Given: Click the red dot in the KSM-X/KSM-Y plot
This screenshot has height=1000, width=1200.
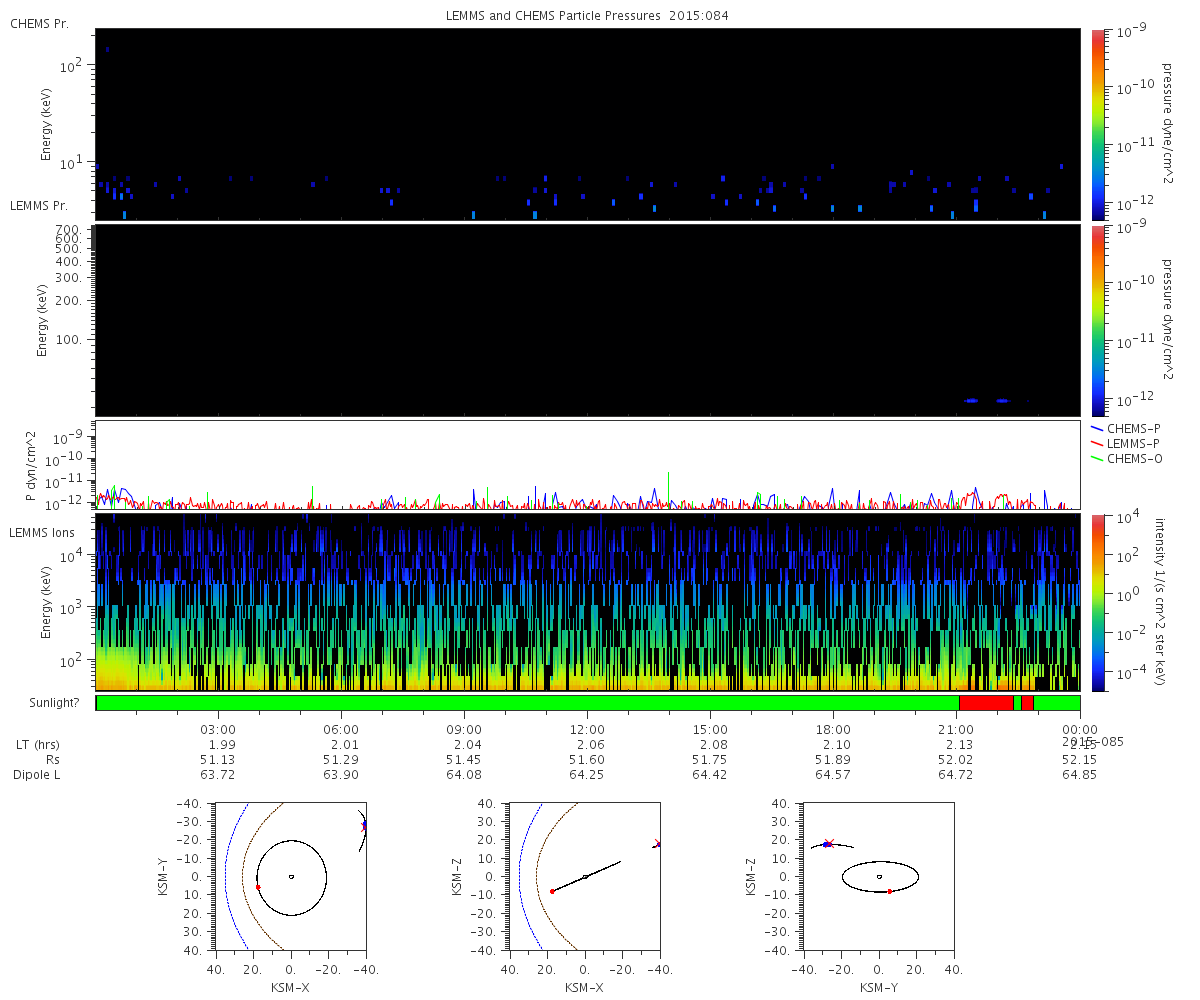Looking at the screenshot, I should [258, 887].
